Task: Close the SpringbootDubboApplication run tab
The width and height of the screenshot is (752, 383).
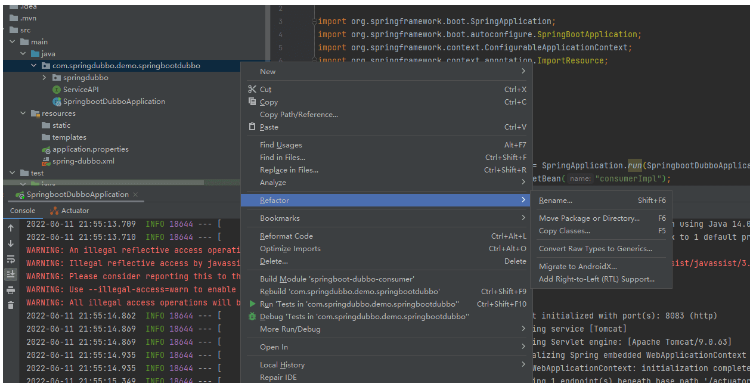Action: 135,195
